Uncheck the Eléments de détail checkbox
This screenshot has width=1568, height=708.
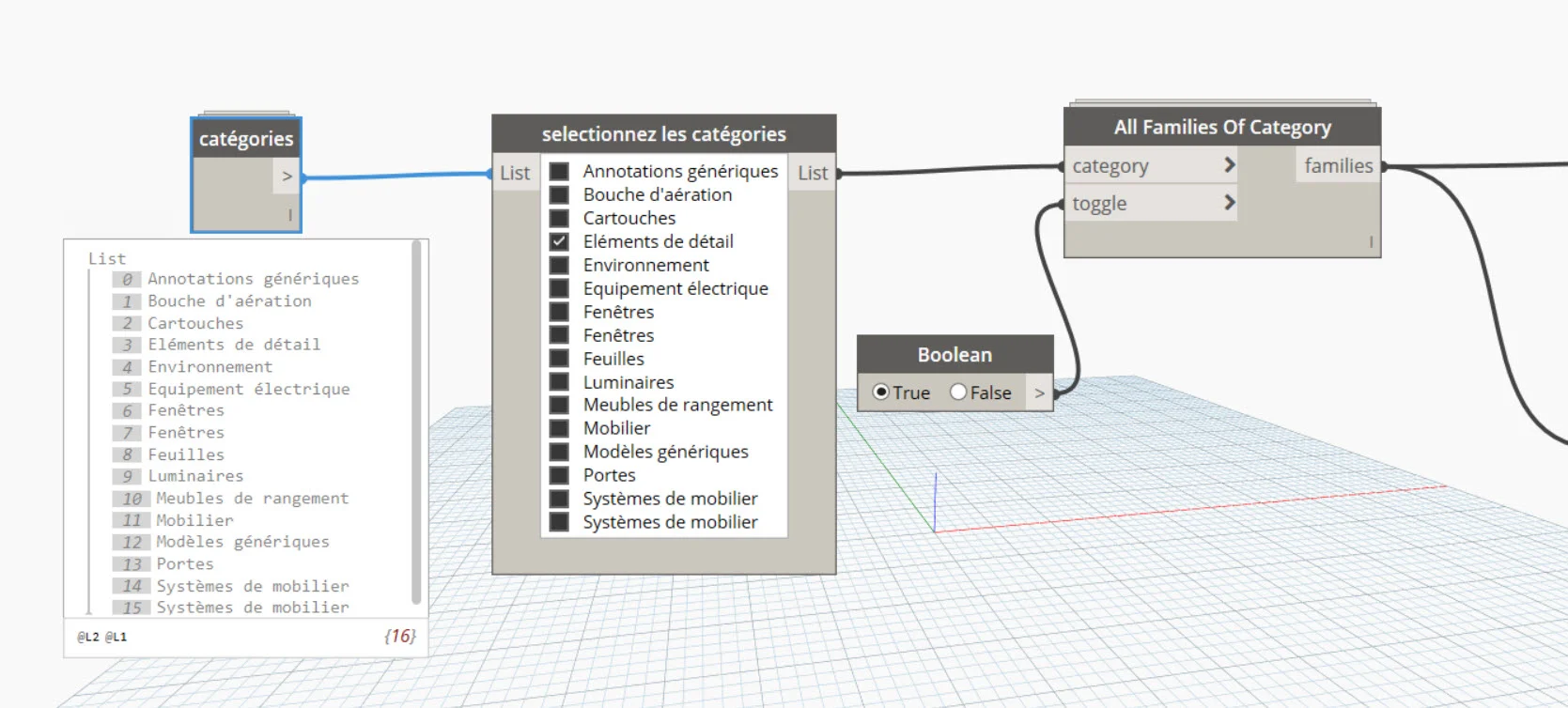tap(559, 241)
